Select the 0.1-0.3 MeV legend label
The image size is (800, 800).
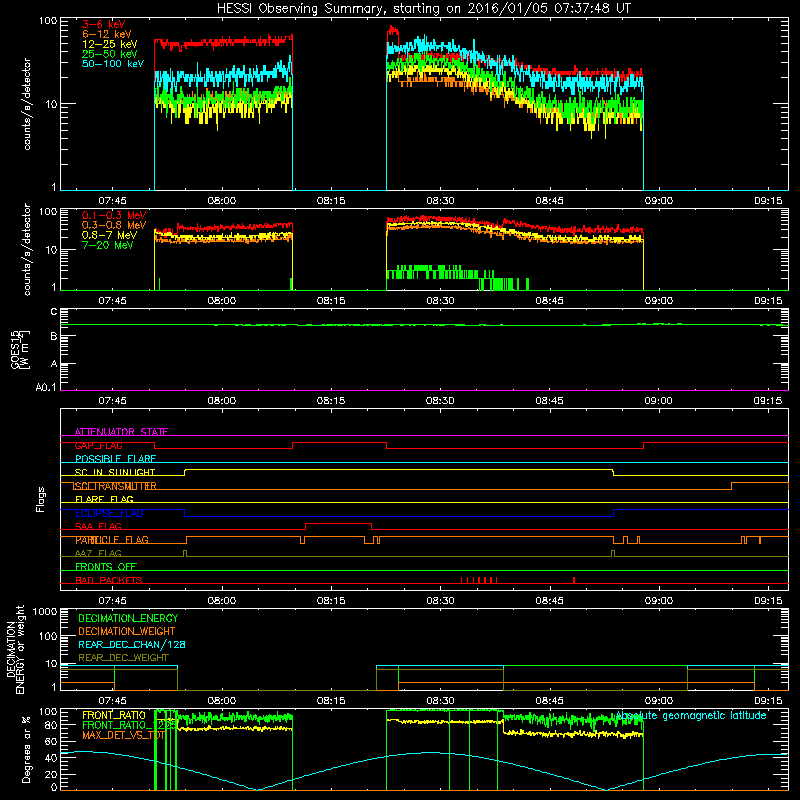pyautogui.click(x=114, y=215)
